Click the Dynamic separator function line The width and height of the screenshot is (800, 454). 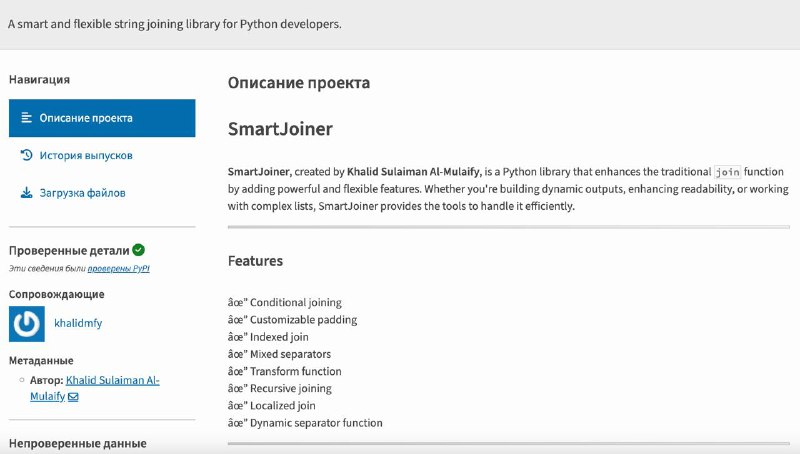305,423
